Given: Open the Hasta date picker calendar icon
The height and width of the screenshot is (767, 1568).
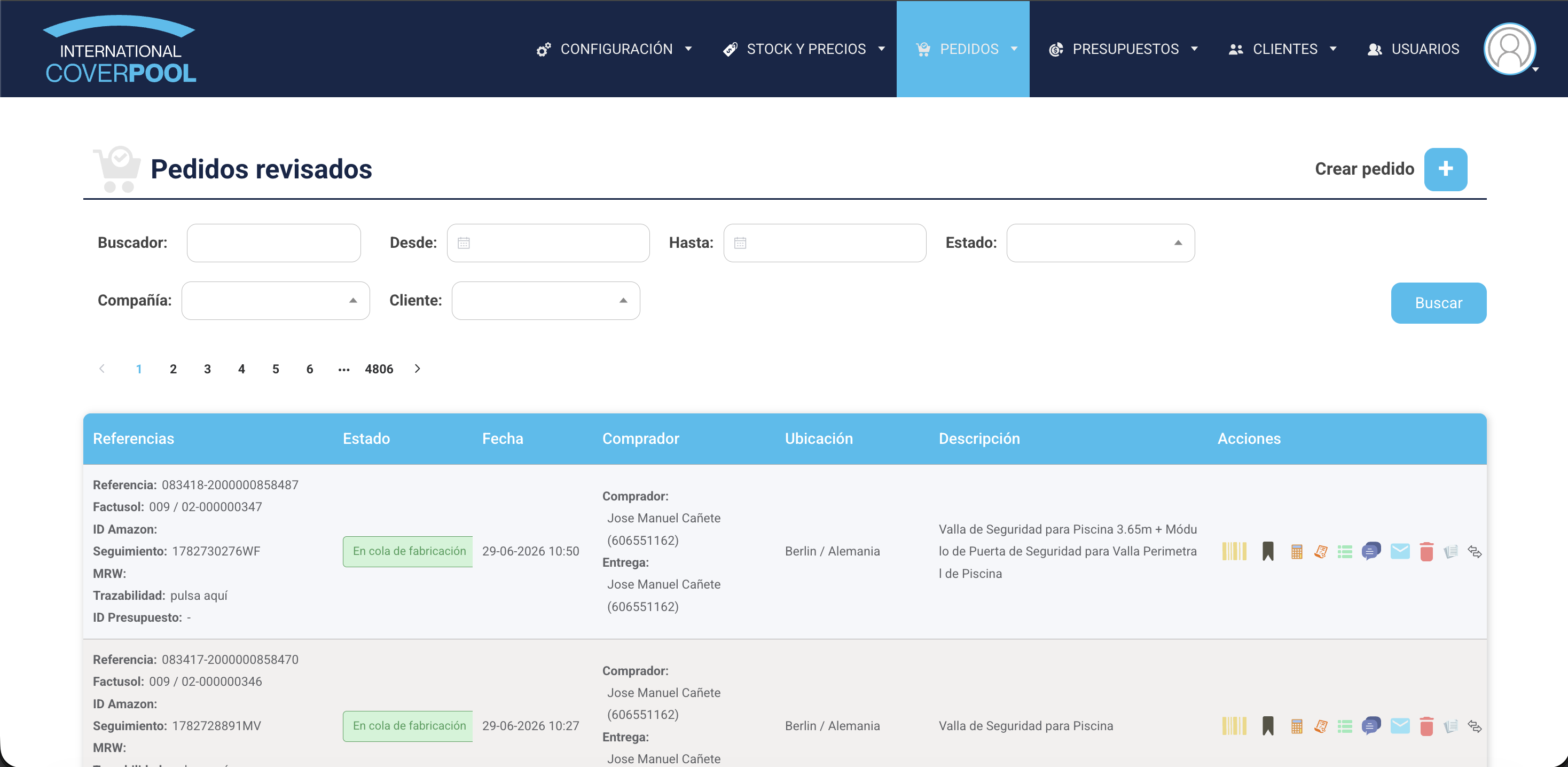Looking at the screenshot, I should click(x=740, y=243).
